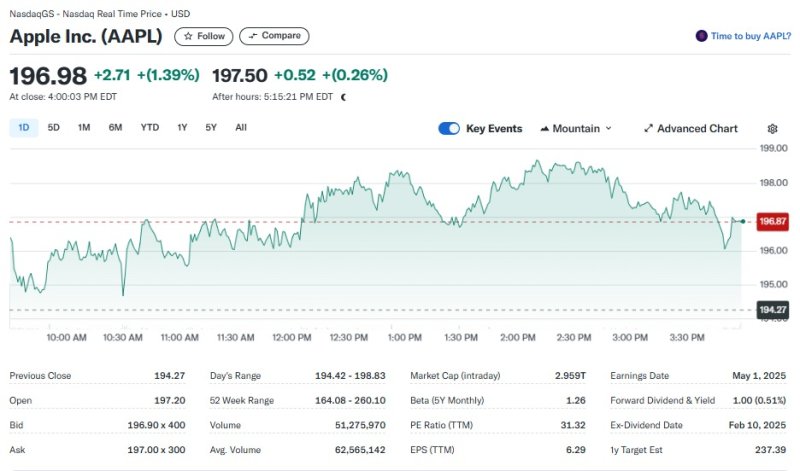This screenshot has width=800, height=471.
Task: Click 1y Target Est value 237.39
Action: click(770, 450)
